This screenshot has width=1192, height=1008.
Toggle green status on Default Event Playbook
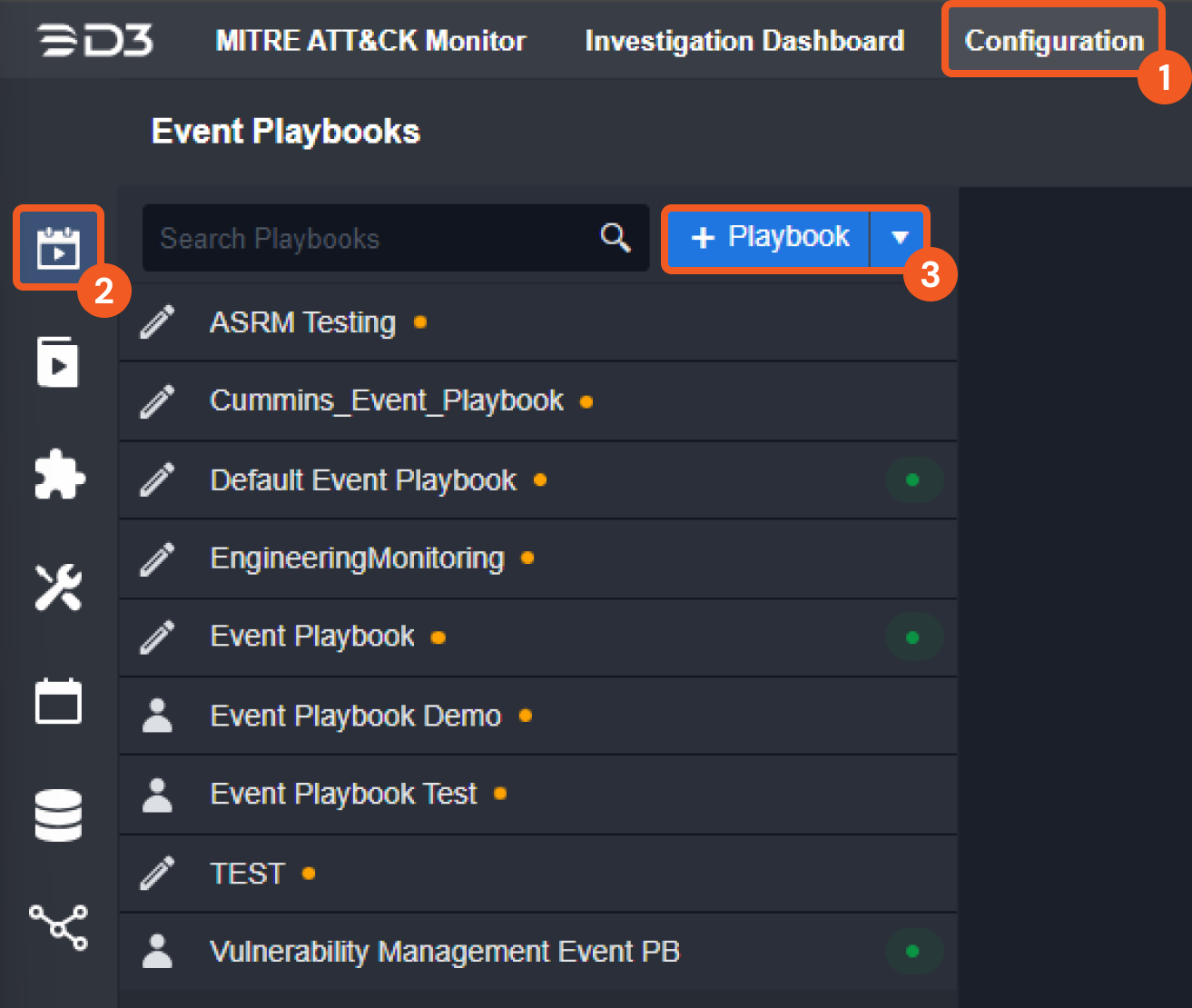(912, 479)
